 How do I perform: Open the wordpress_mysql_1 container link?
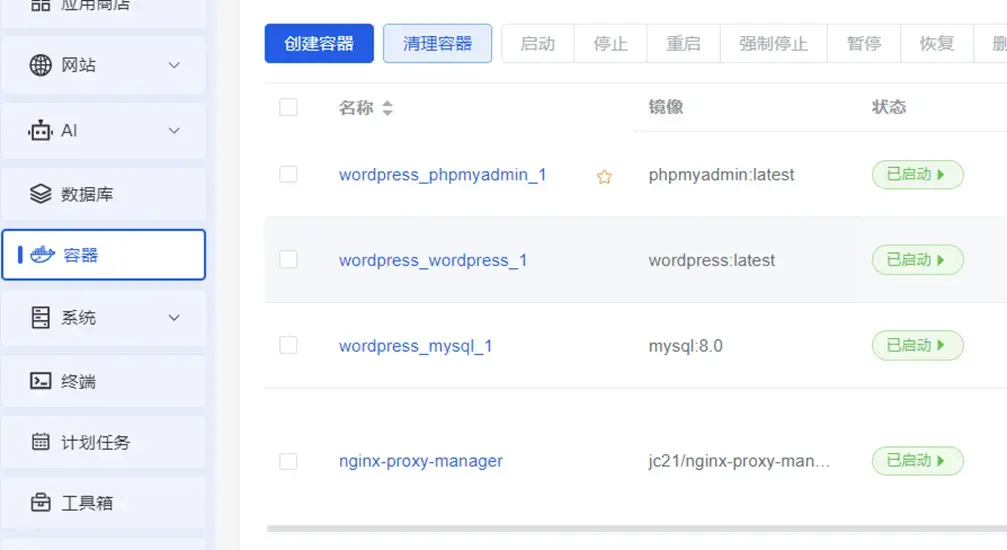(x=415, y=346)
